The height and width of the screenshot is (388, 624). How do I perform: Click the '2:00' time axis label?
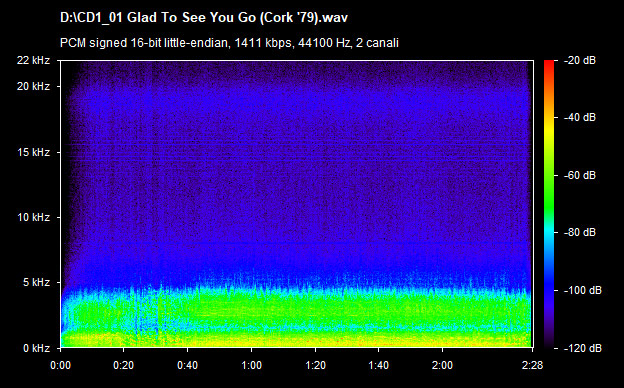click(x=442, y=365)
